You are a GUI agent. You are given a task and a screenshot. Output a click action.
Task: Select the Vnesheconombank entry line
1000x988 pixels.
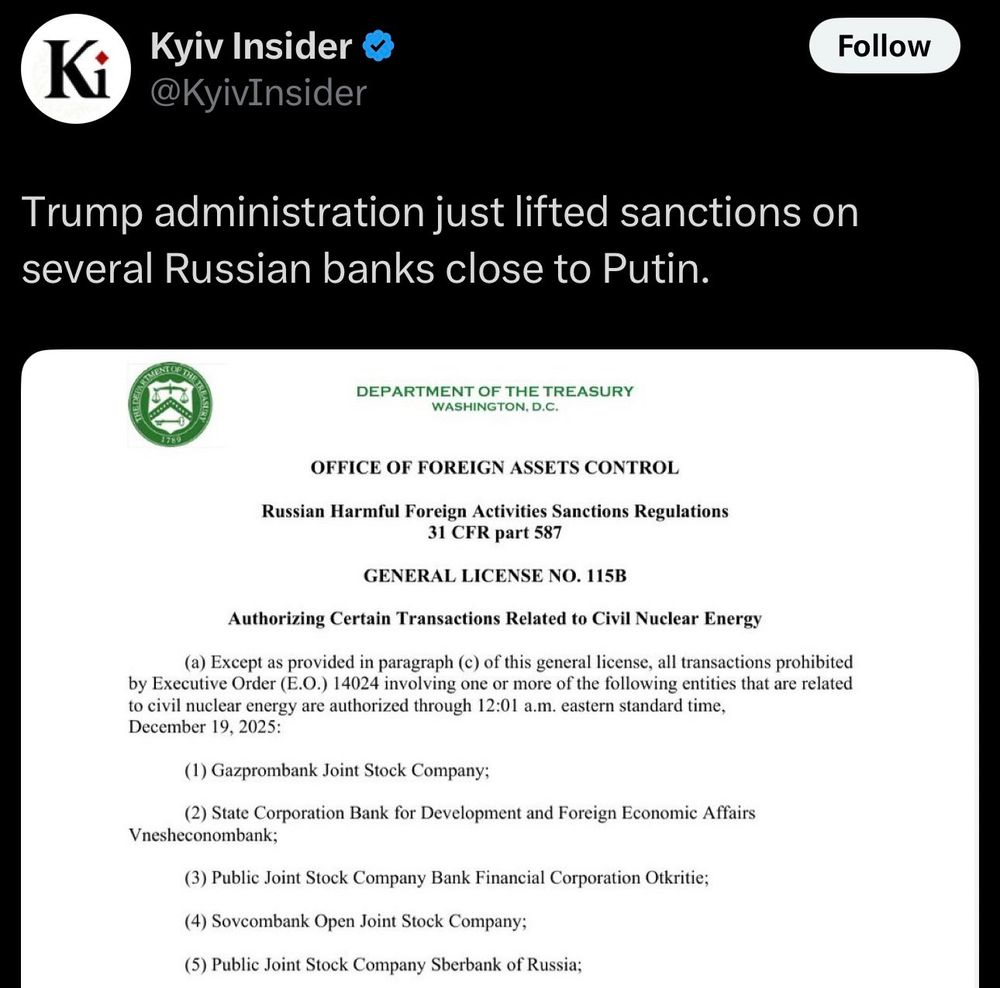[442, 823]
